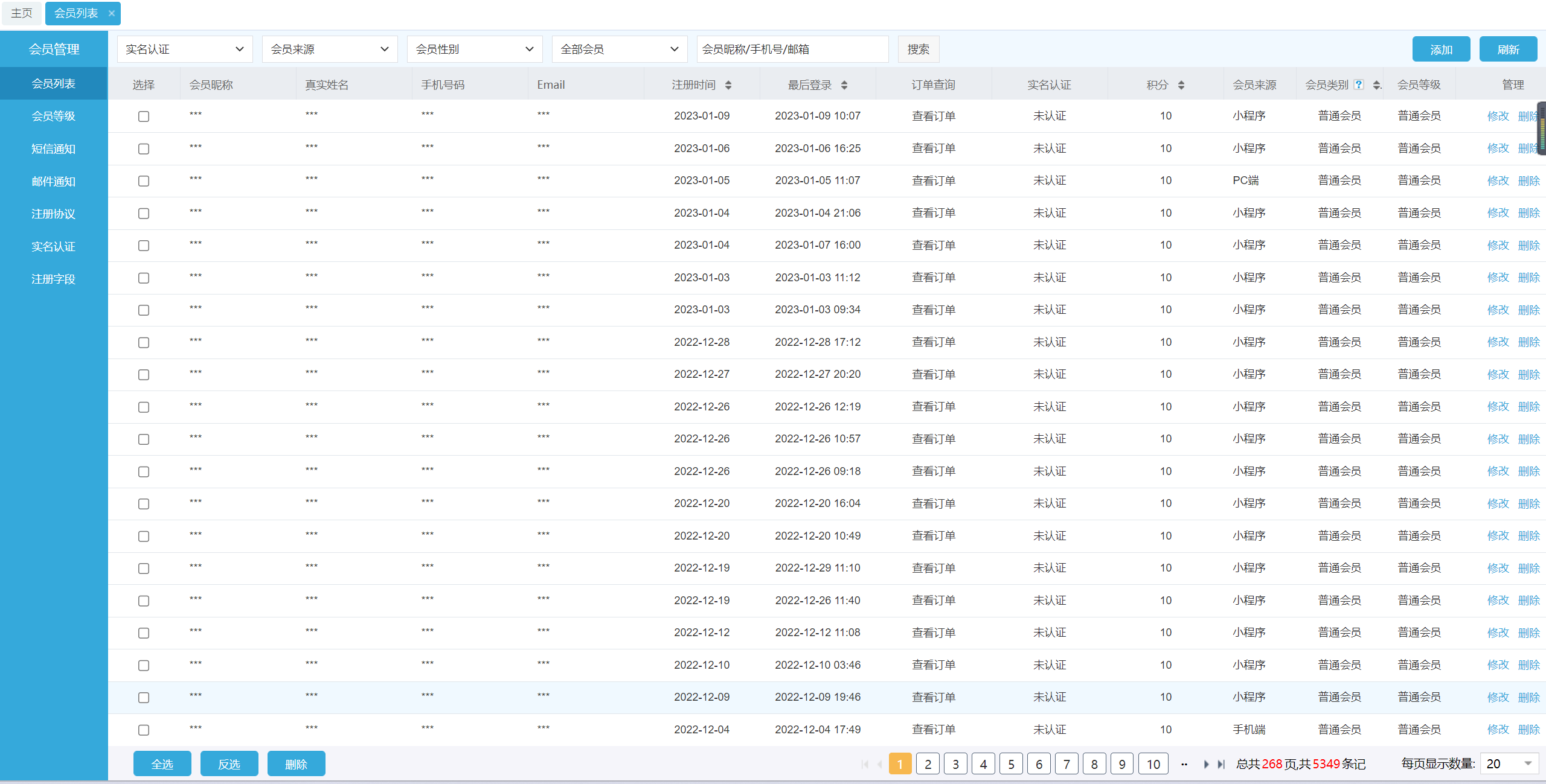
Task: Select the row checkbox with login 2023-01-04 21:06
Action: tap(144, 213)
